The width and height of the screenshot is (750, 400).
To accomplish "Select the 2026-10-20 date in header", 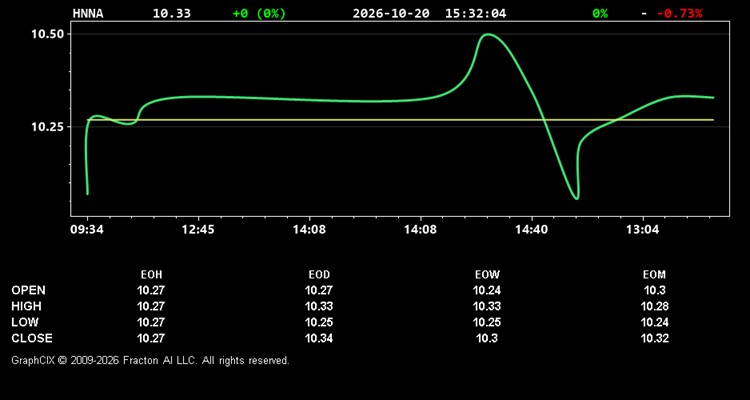I will click(391, 13).
